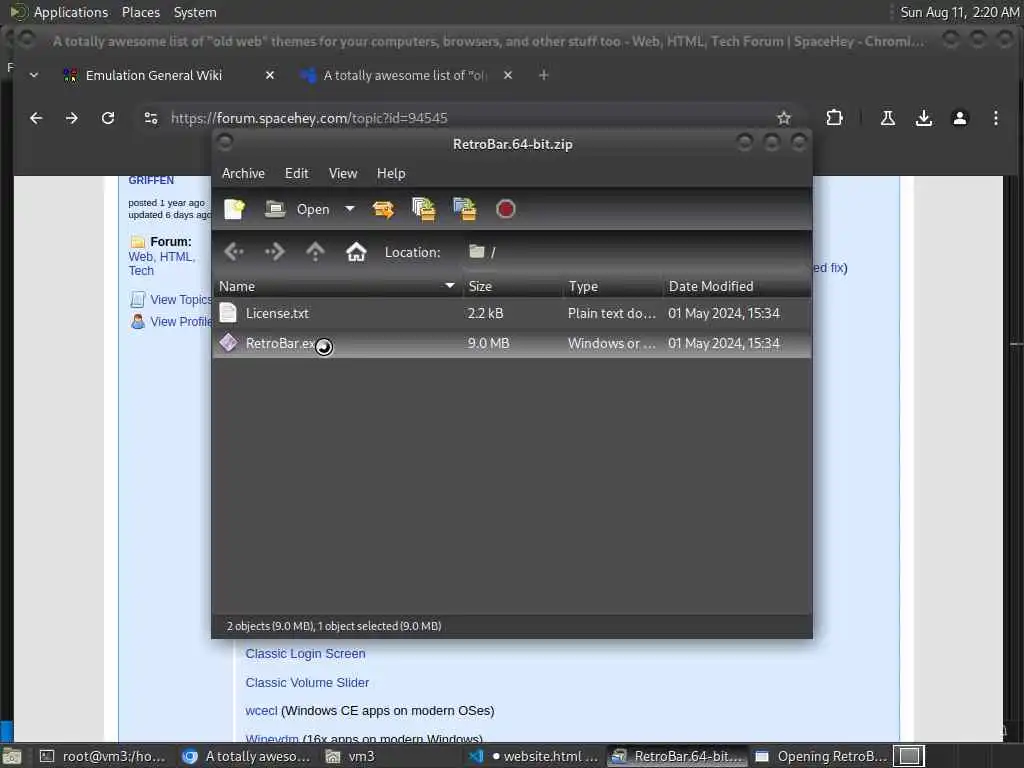1024x768 pixels.
Task: View site information icon in address bar
Action: (151, 118)
